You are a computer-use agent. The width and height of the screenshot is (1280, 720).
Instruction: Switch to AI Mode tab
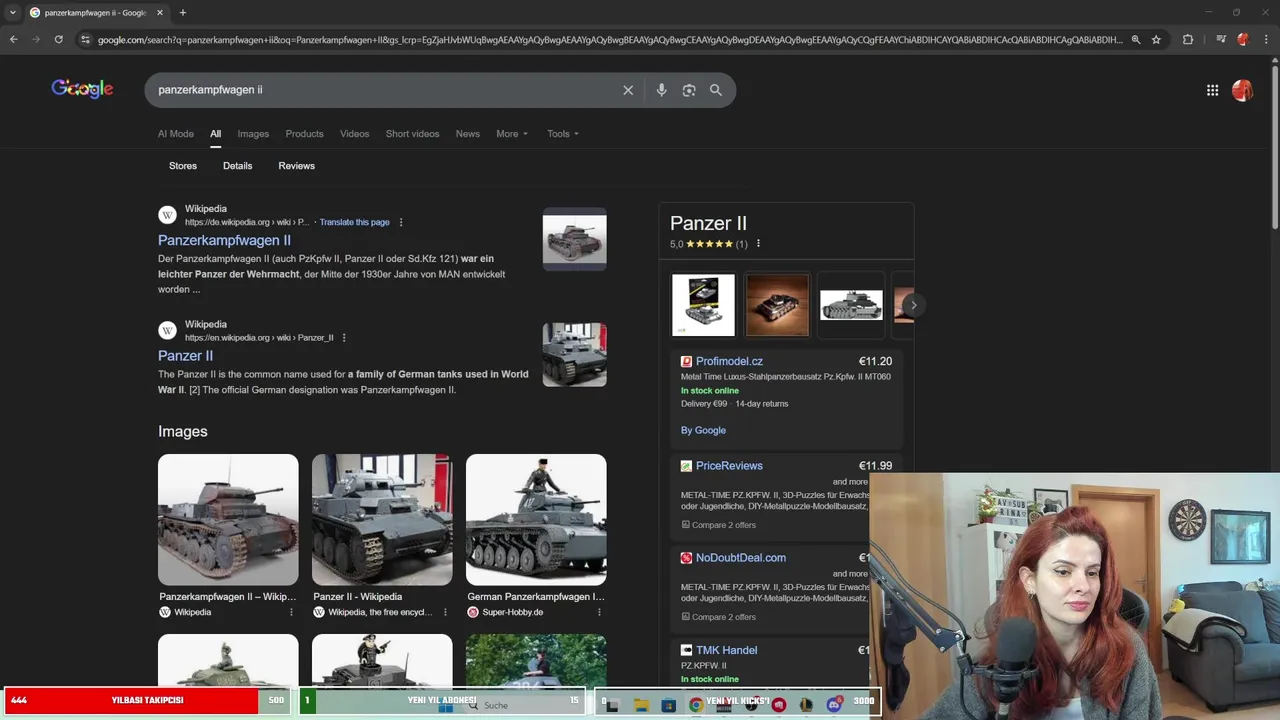point(176,134)
